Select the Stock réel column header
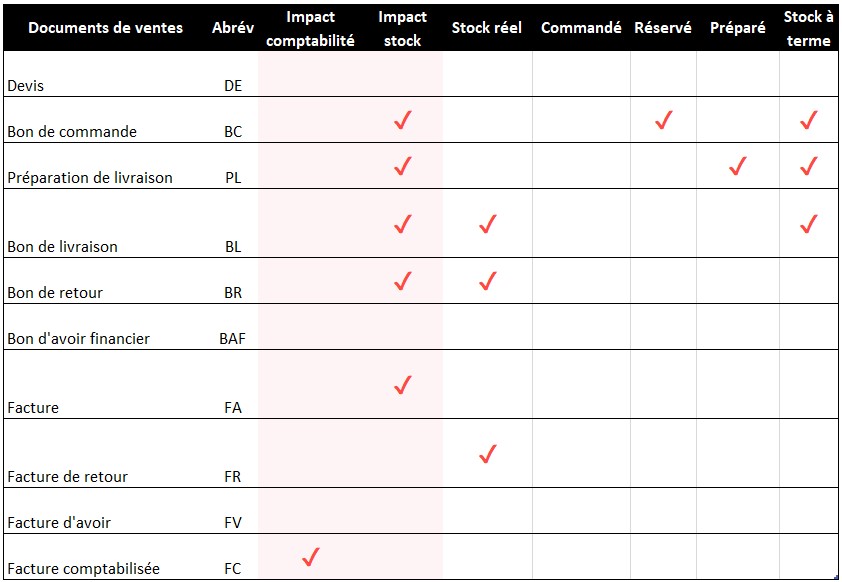 click(487, 28)
